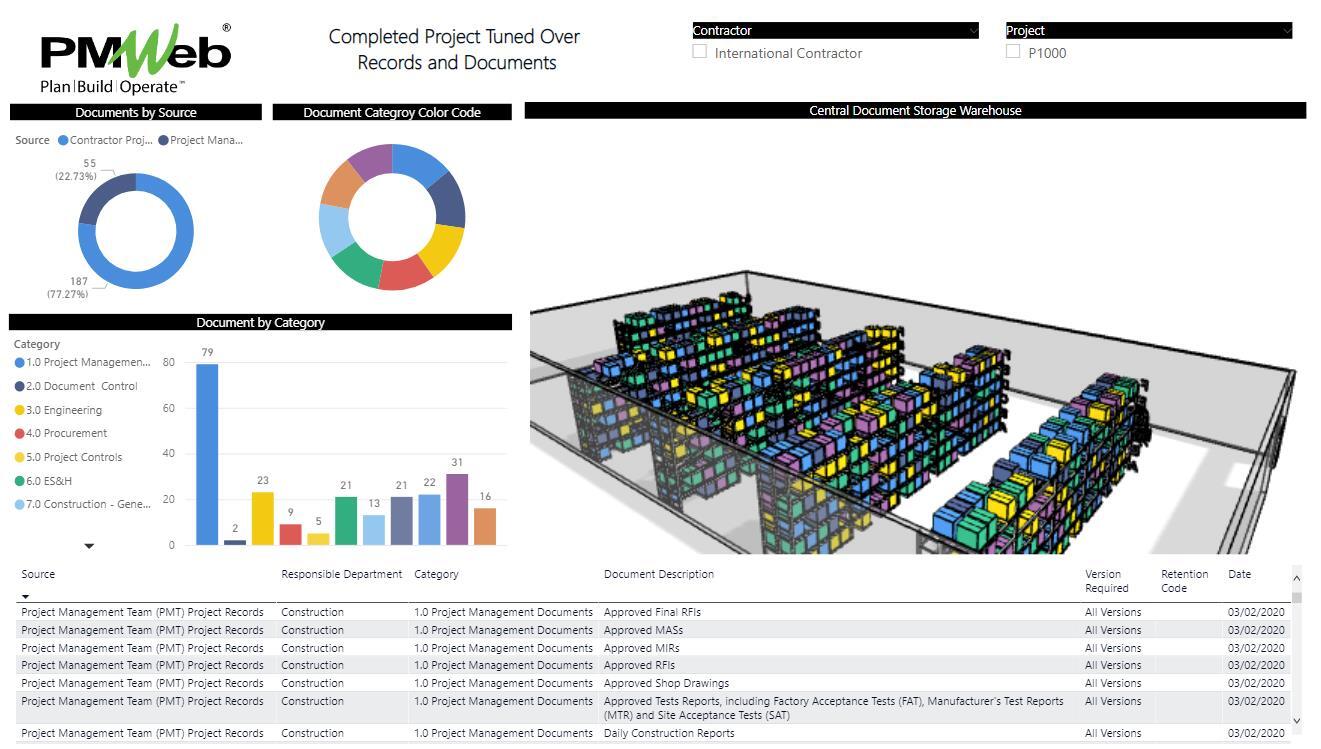Image resolution: width=1321 pixels, height=749 pixels.
Task: Select the Approved Shop Drawings row
Action: coord(666,684)
